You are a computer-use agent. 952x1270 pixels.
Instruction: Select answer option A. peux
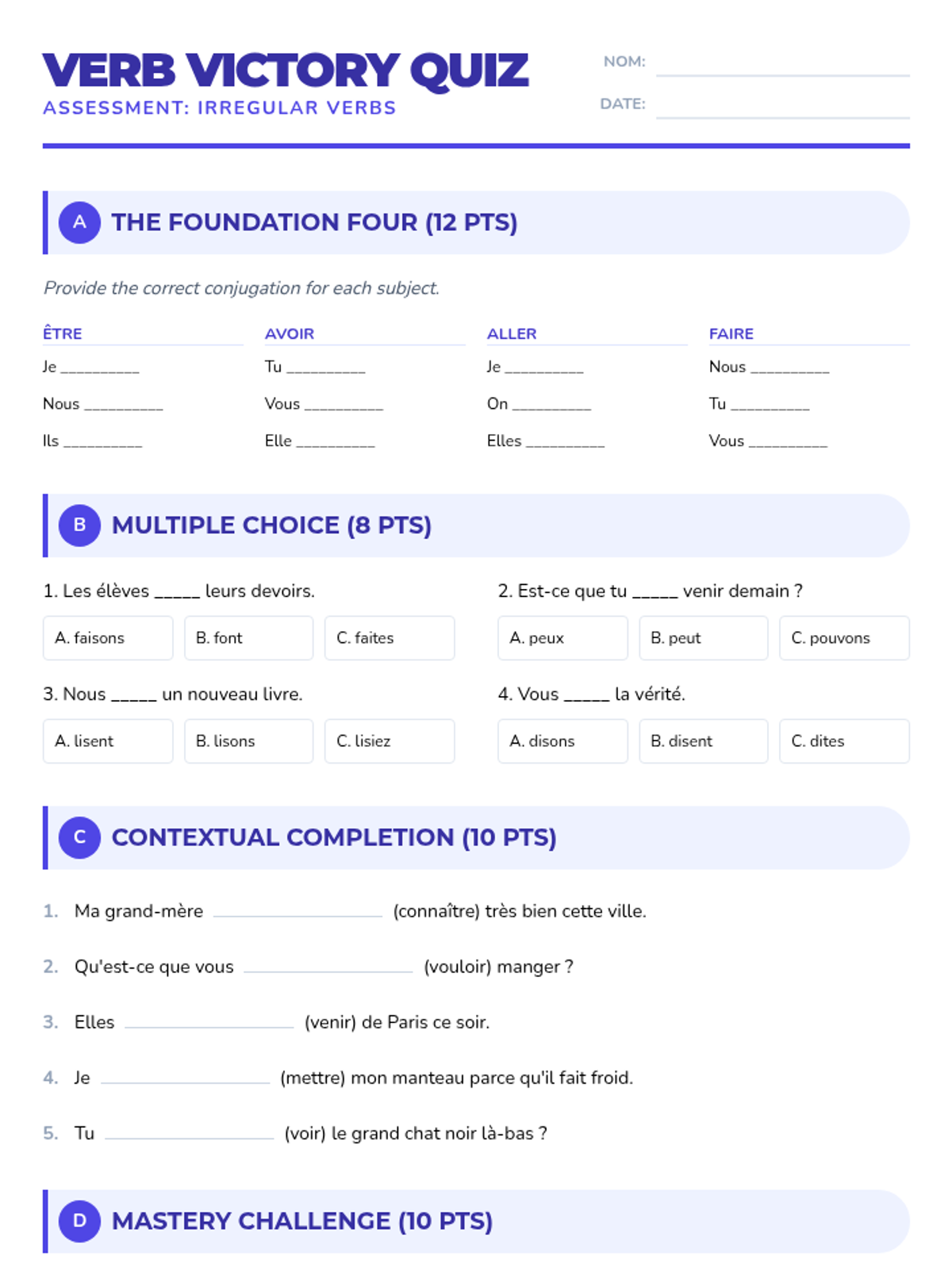pos(562,638)
